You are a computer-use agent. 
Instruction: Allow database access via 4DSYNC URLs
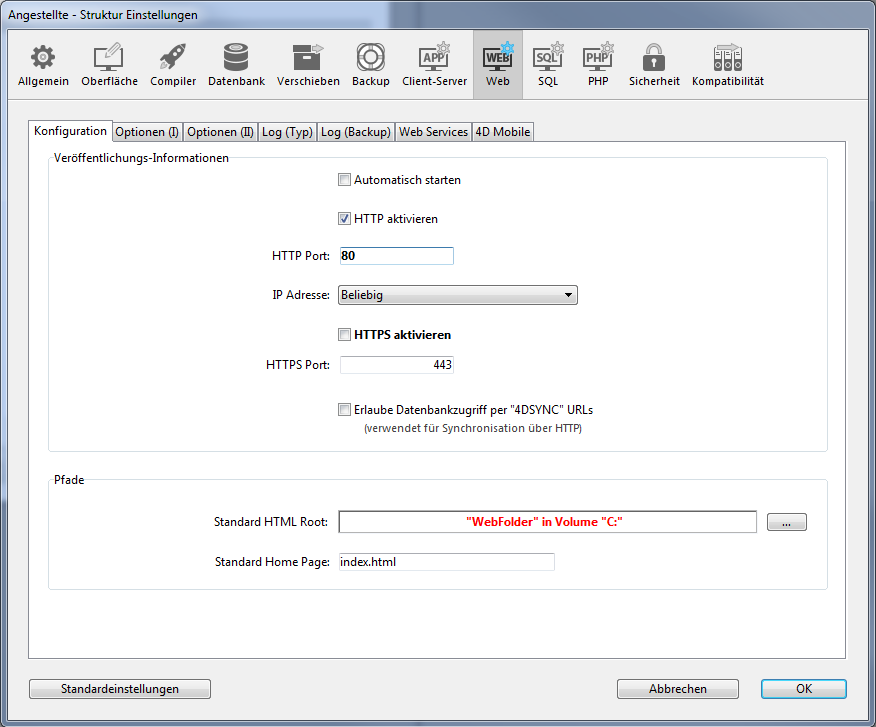pos(345,410)
